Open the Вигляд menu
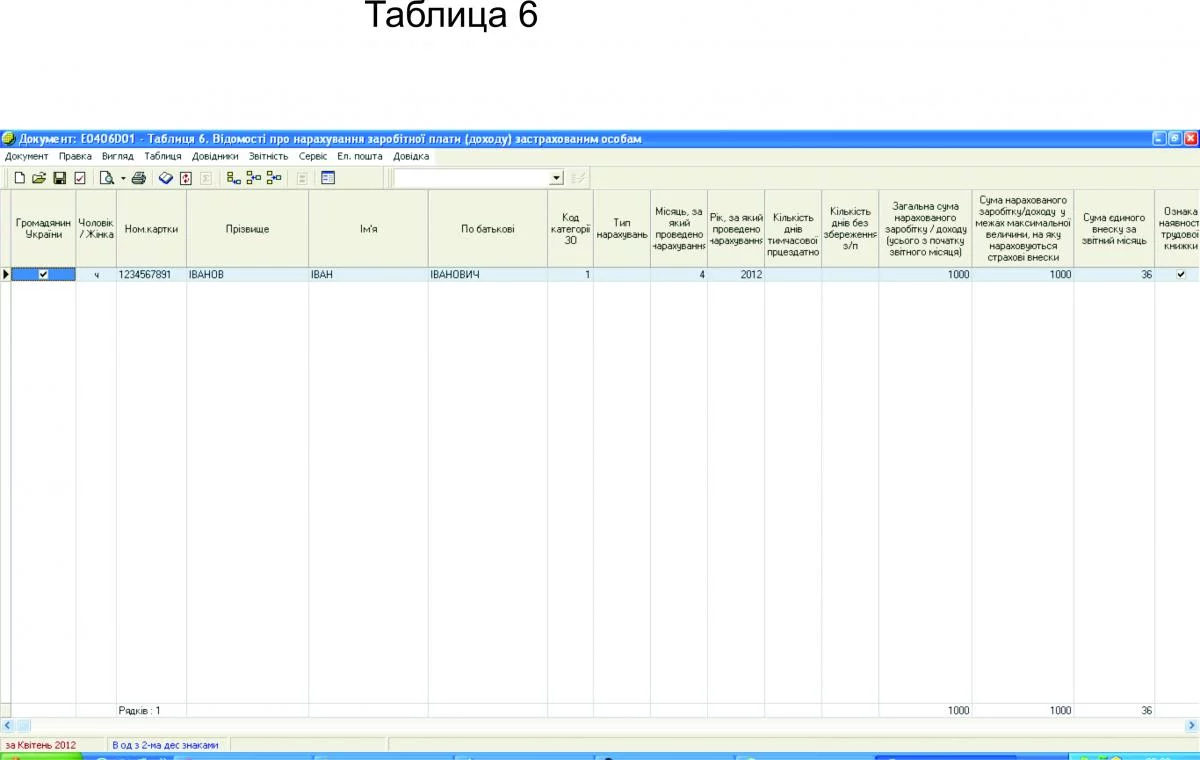Image resolution: width=1200 pixels, height=760 pixels. (118, 156)
